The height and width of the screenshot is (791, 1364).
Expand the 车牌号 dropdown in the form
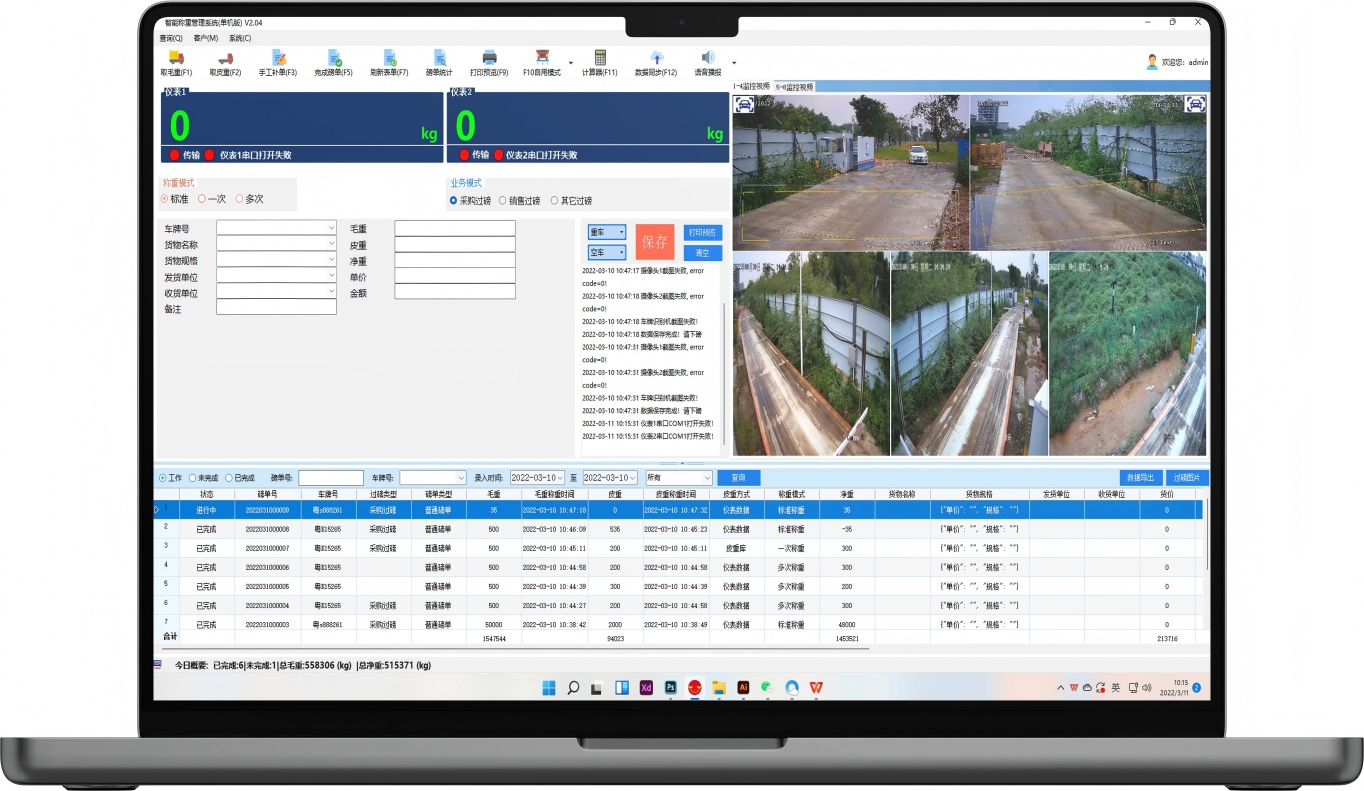click(331, 228)
